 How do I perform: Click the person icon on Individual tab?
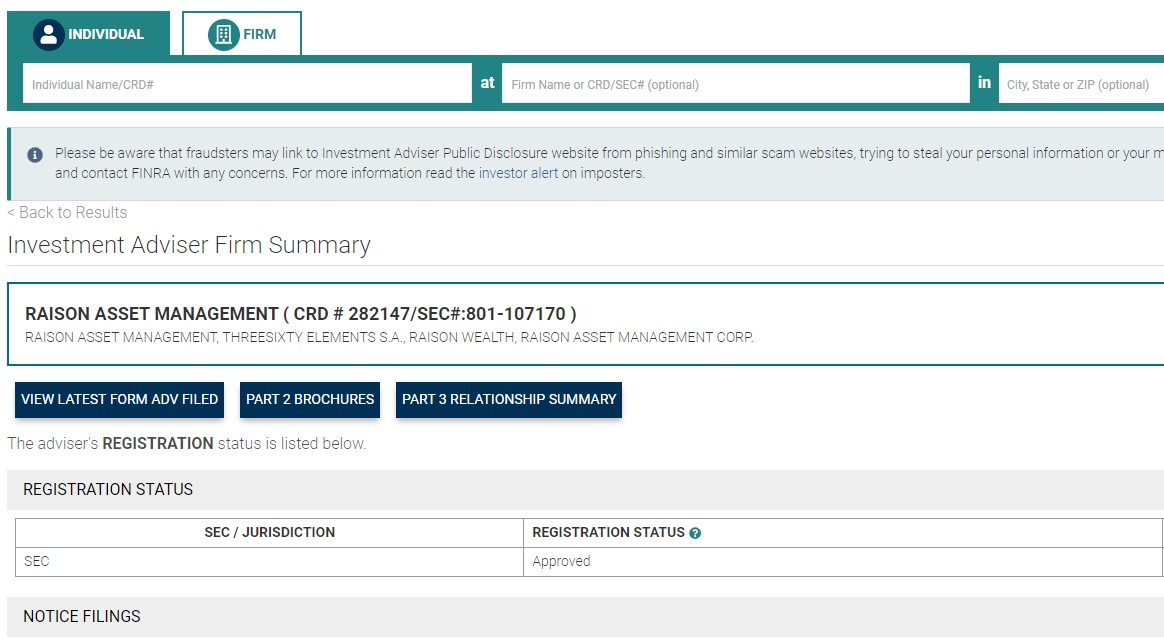(48, 35)
